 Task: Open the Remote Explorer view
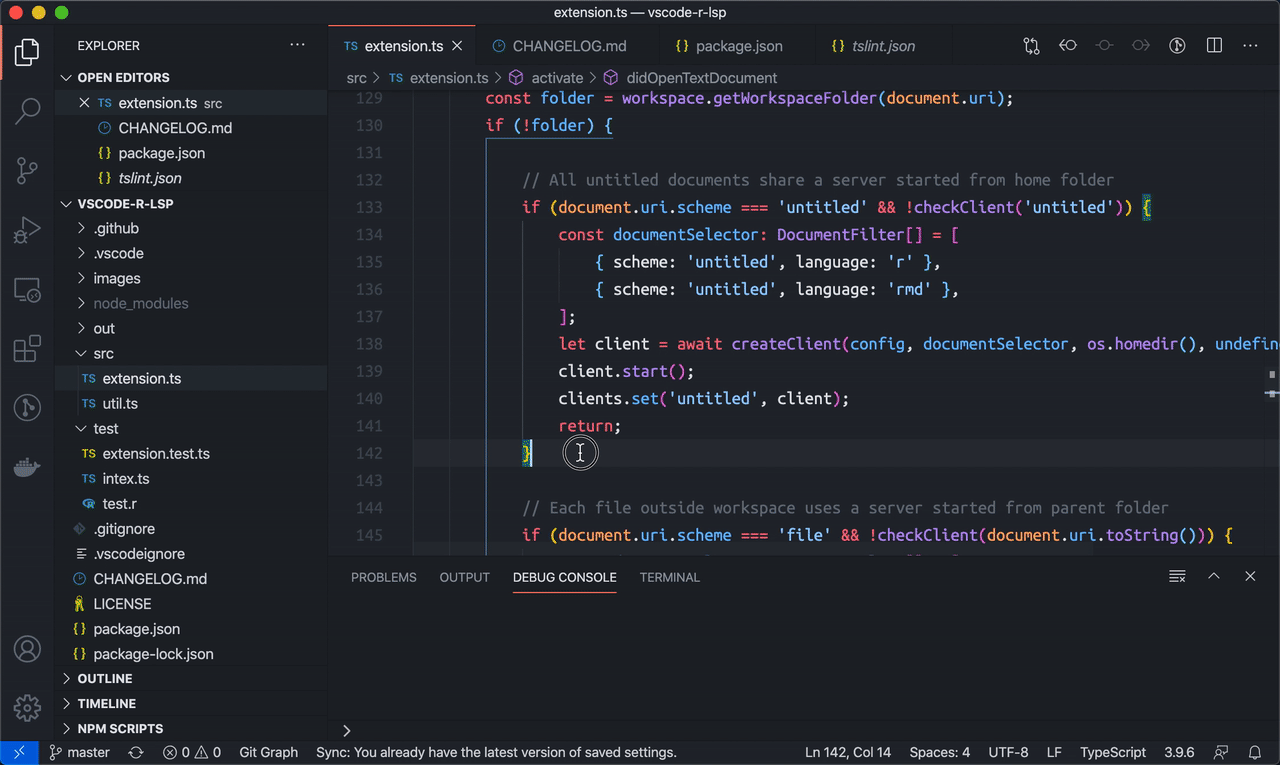pyautogui.click(x=27, y=290)
